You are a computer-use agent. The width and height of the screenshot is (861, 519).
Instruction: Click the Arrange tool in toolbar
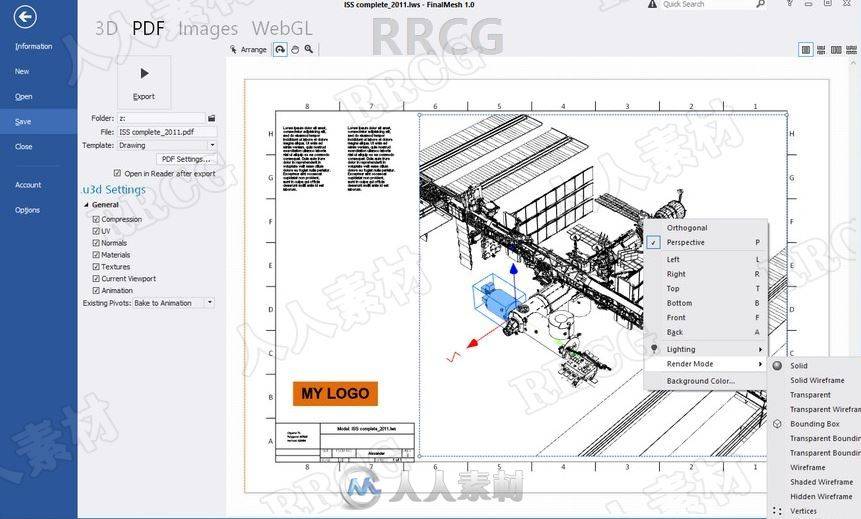pos(248,49)
